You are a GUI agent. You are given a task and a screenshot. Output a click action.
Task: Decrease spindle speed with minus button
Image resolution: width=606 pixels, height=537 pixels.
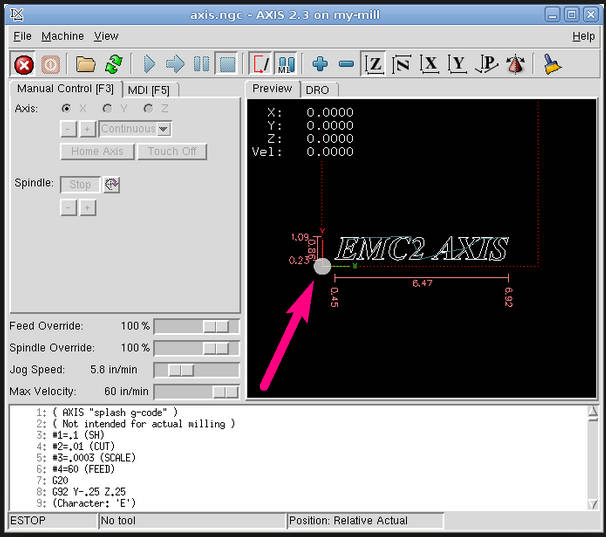(x=68, y=208)
